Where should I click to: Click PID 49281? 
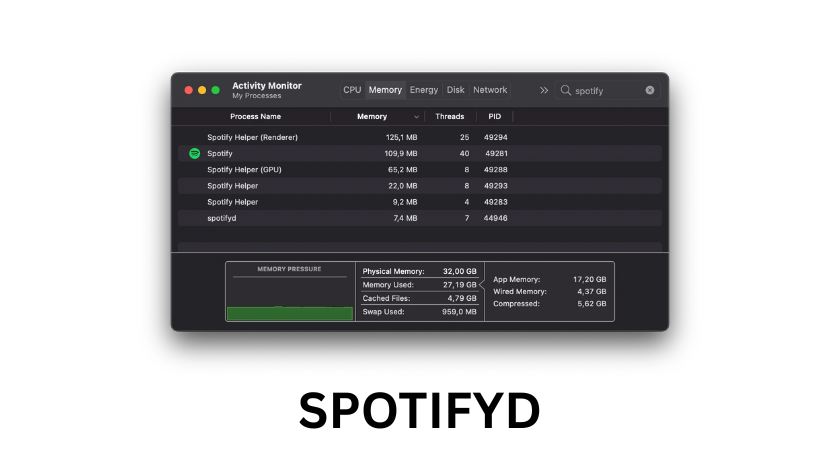496,153
